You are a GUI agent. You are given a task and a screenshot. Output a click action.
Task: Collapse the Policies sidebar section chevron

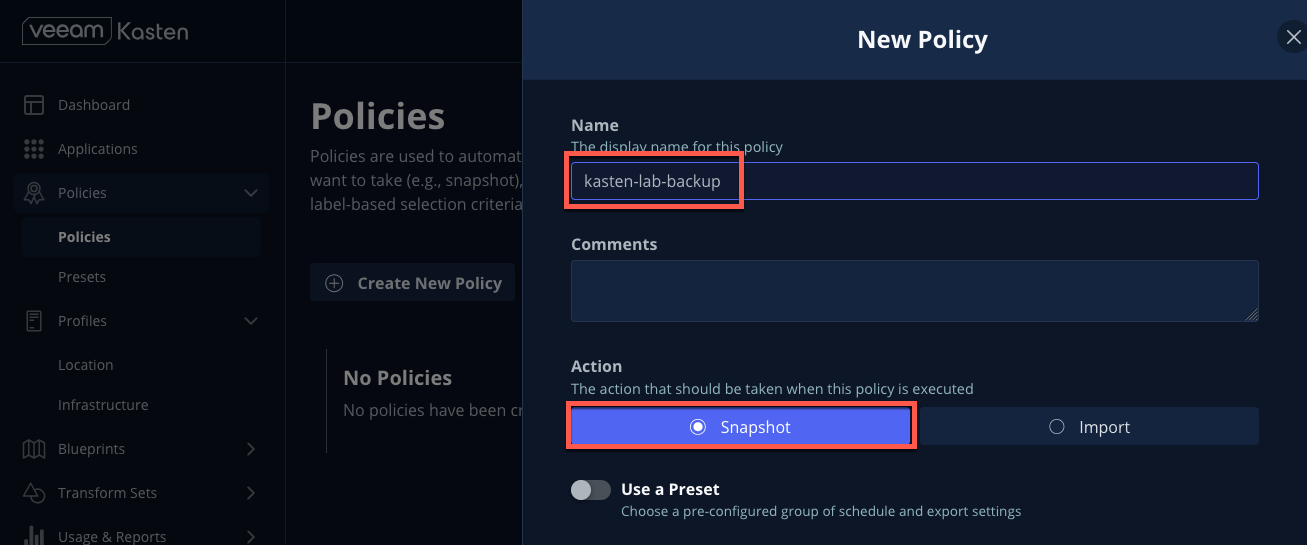coord(251,193)
